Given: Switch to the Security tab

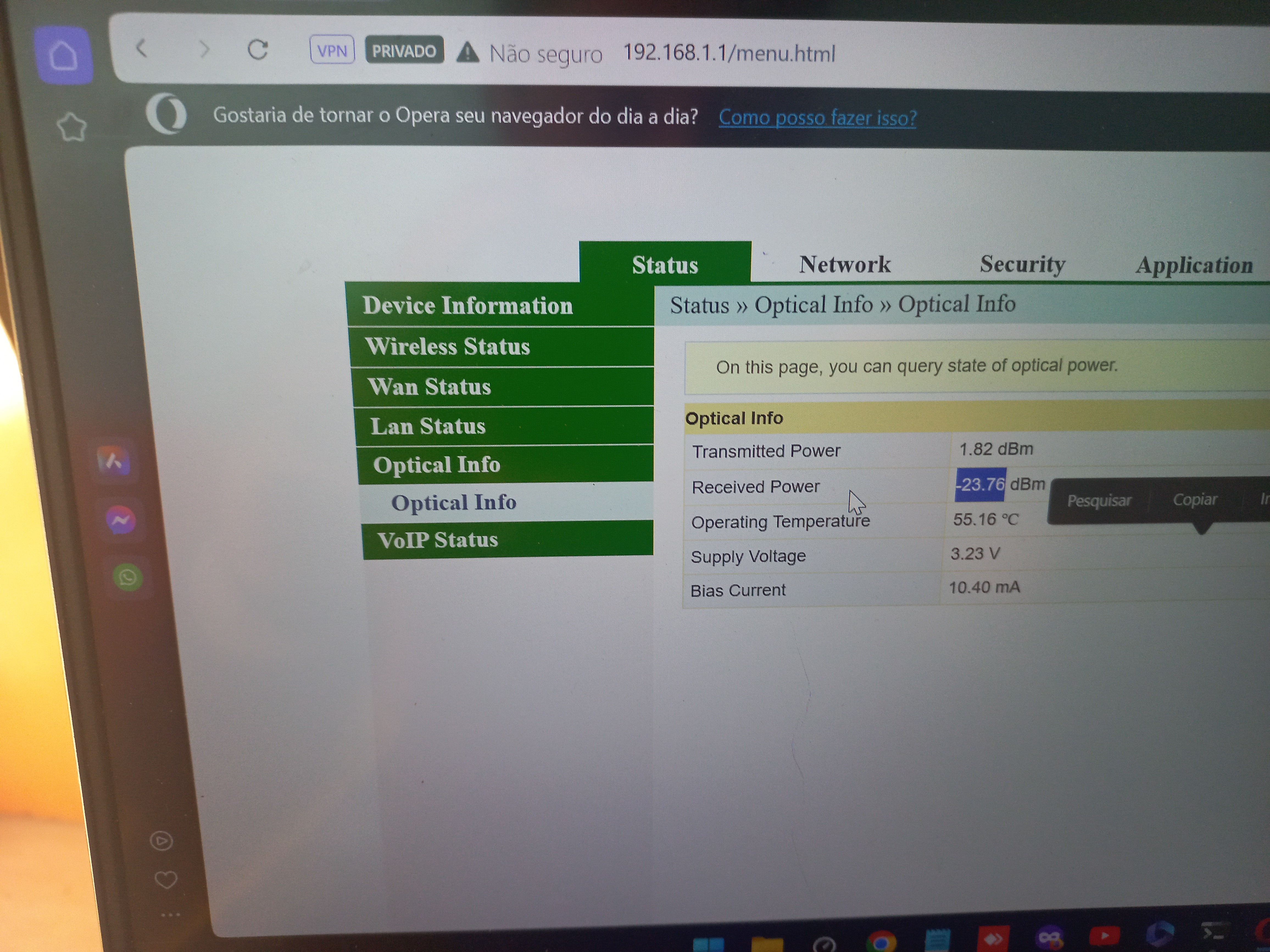Looking at the screenshot, I should [1022, 264].
